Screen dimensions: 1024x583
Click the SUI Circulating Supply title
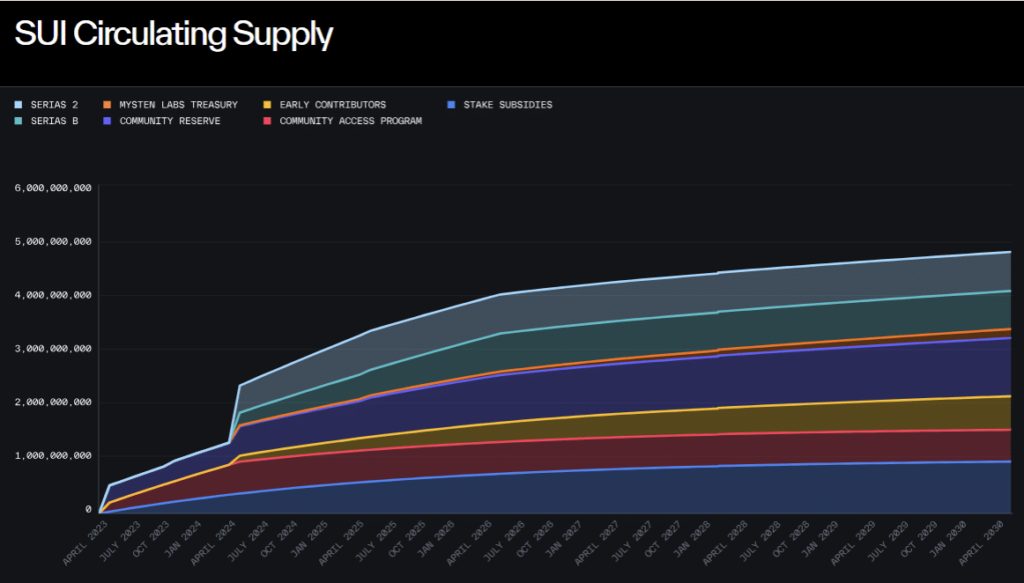click(x=172, y=34)
